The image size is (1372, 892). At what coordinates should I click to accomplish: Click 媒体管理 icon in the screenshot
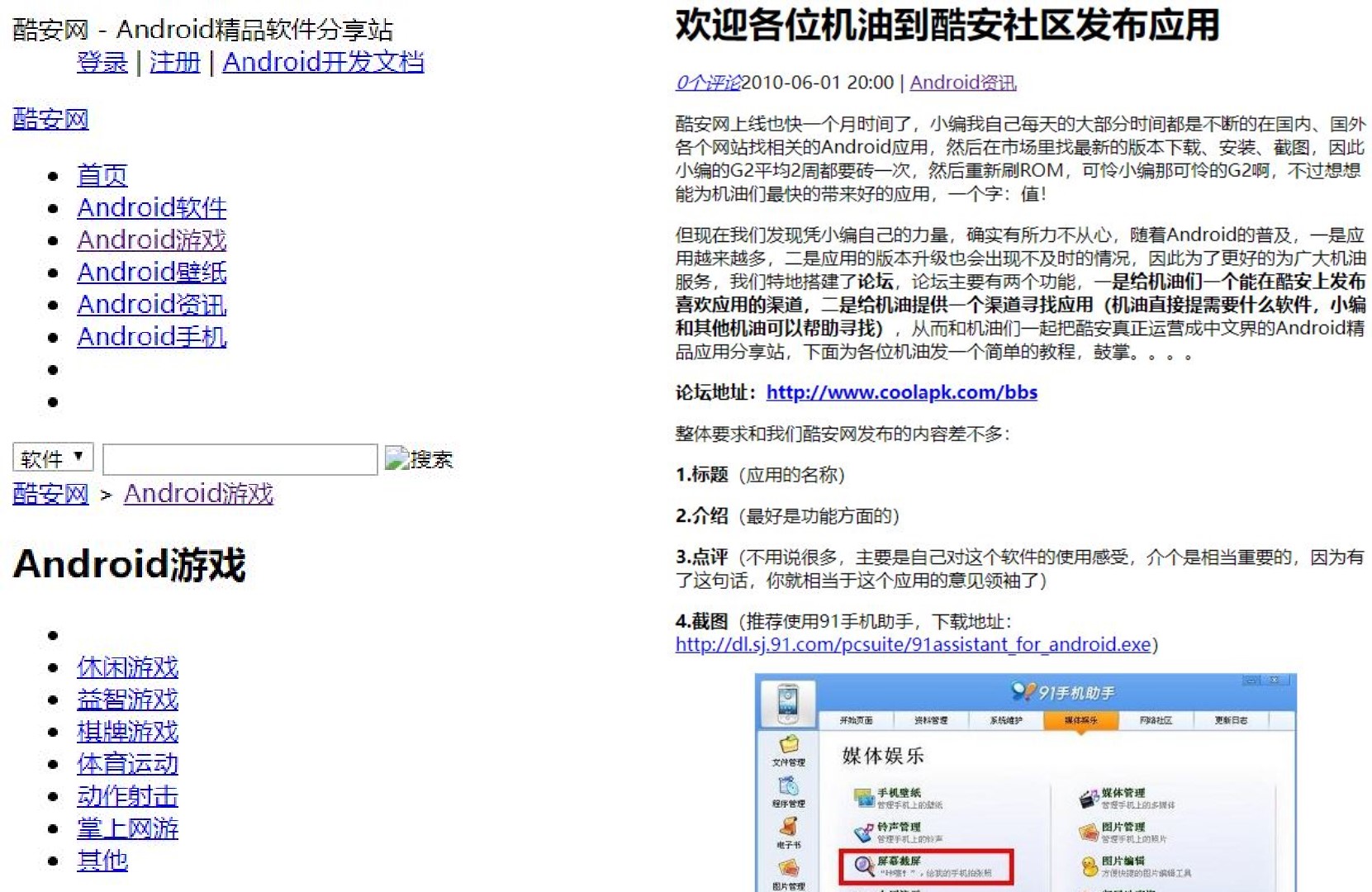[x=1089, y=798]
